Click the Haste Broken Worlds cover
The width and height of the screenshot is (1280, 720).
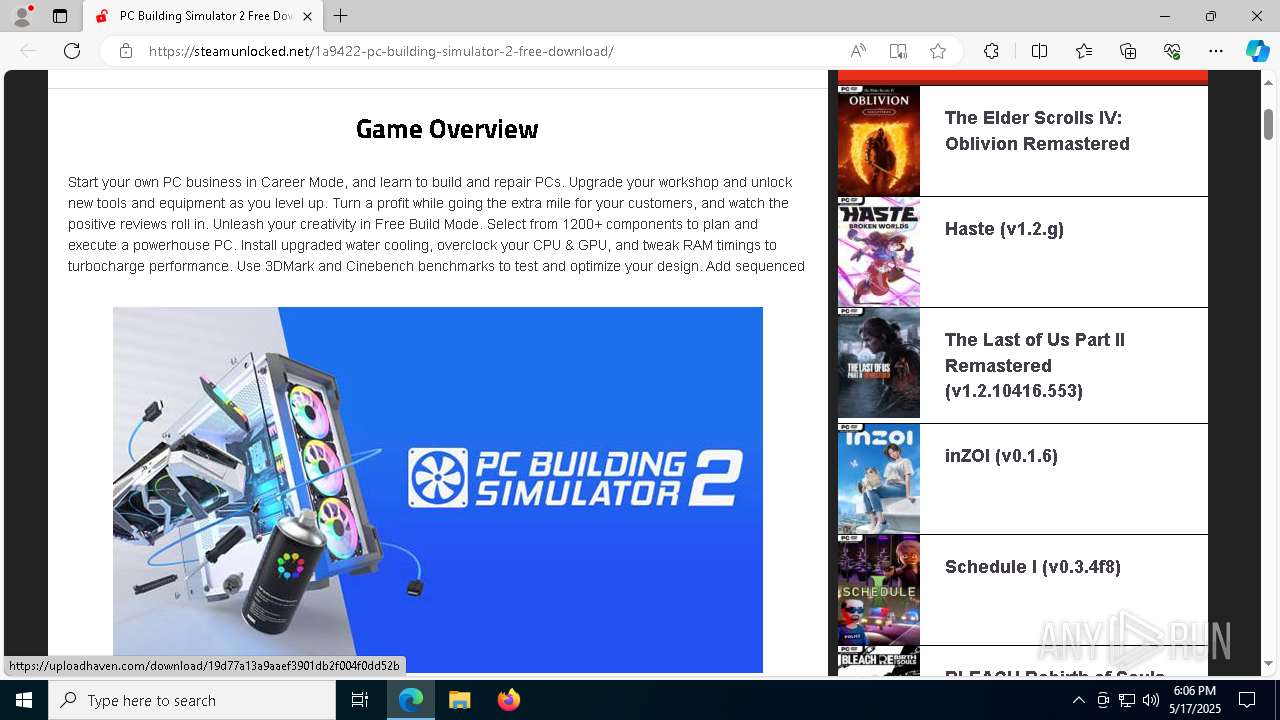click(x=878, y=252)
